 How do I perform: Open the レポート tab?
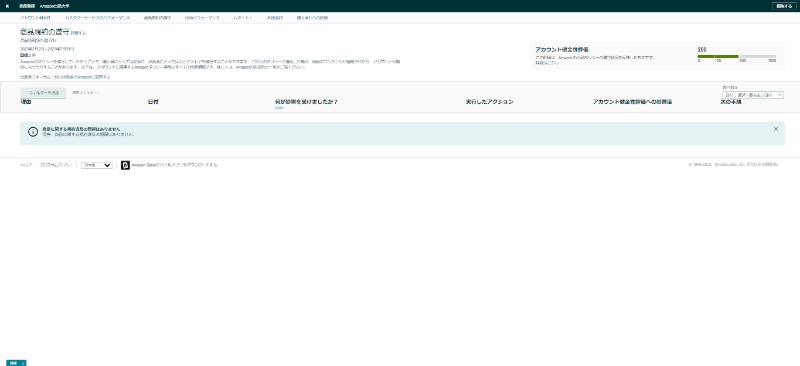243,18
